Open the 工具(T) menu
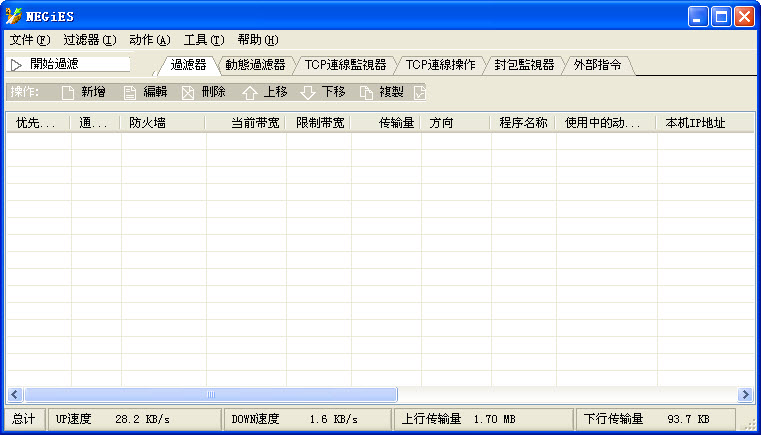The width and height of the screenshot is (761, 435). 204,40
